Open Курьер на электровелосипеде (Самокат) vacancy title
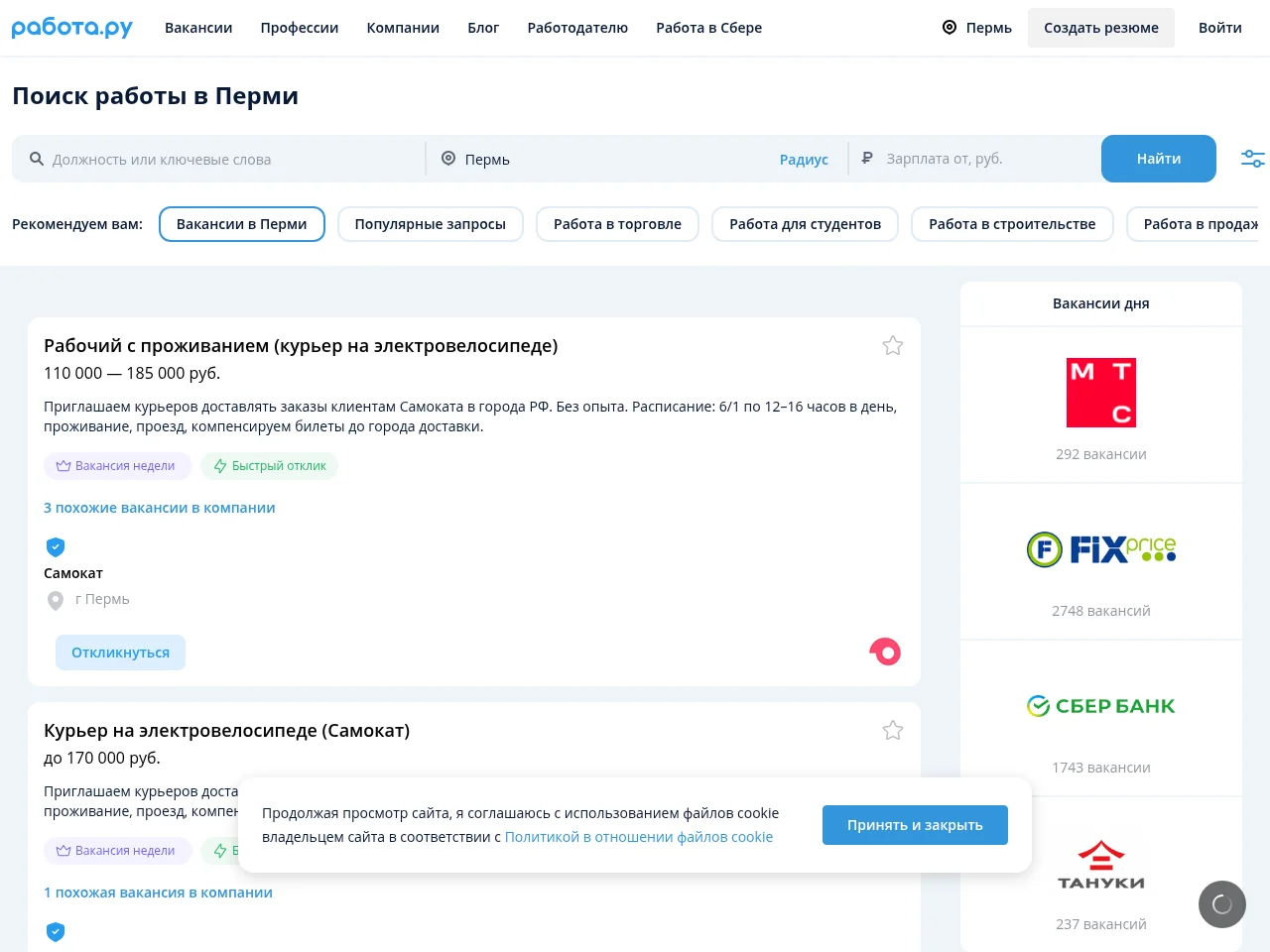Screen dimensions: 1270x952 point(226,731)
